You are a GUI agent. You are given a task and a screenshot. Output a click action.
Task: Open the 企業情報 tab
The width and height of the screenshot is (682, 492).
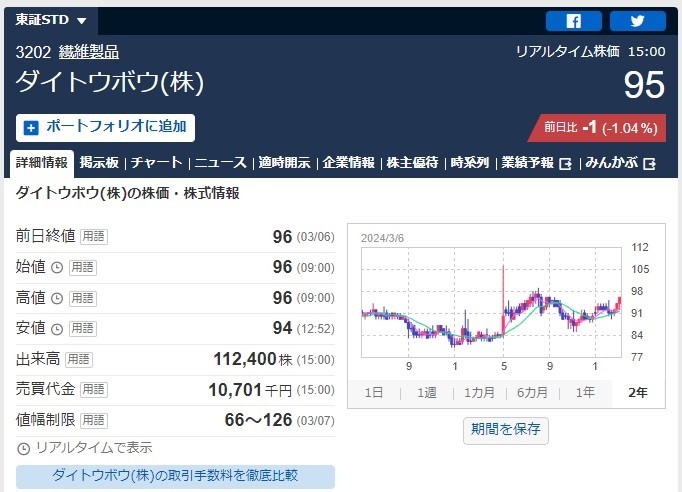[x=348, y=163]
